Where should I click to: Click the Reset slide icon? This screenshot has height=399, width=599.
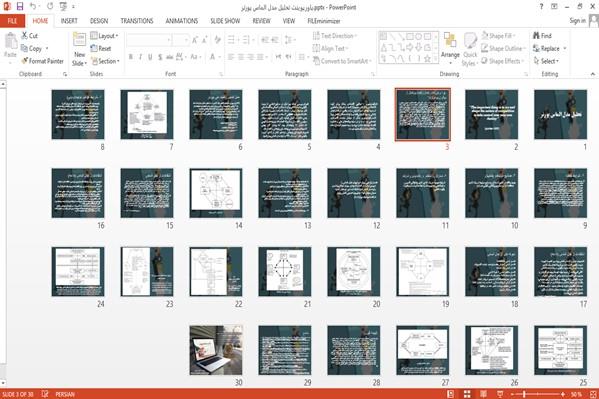coord(94,49)
